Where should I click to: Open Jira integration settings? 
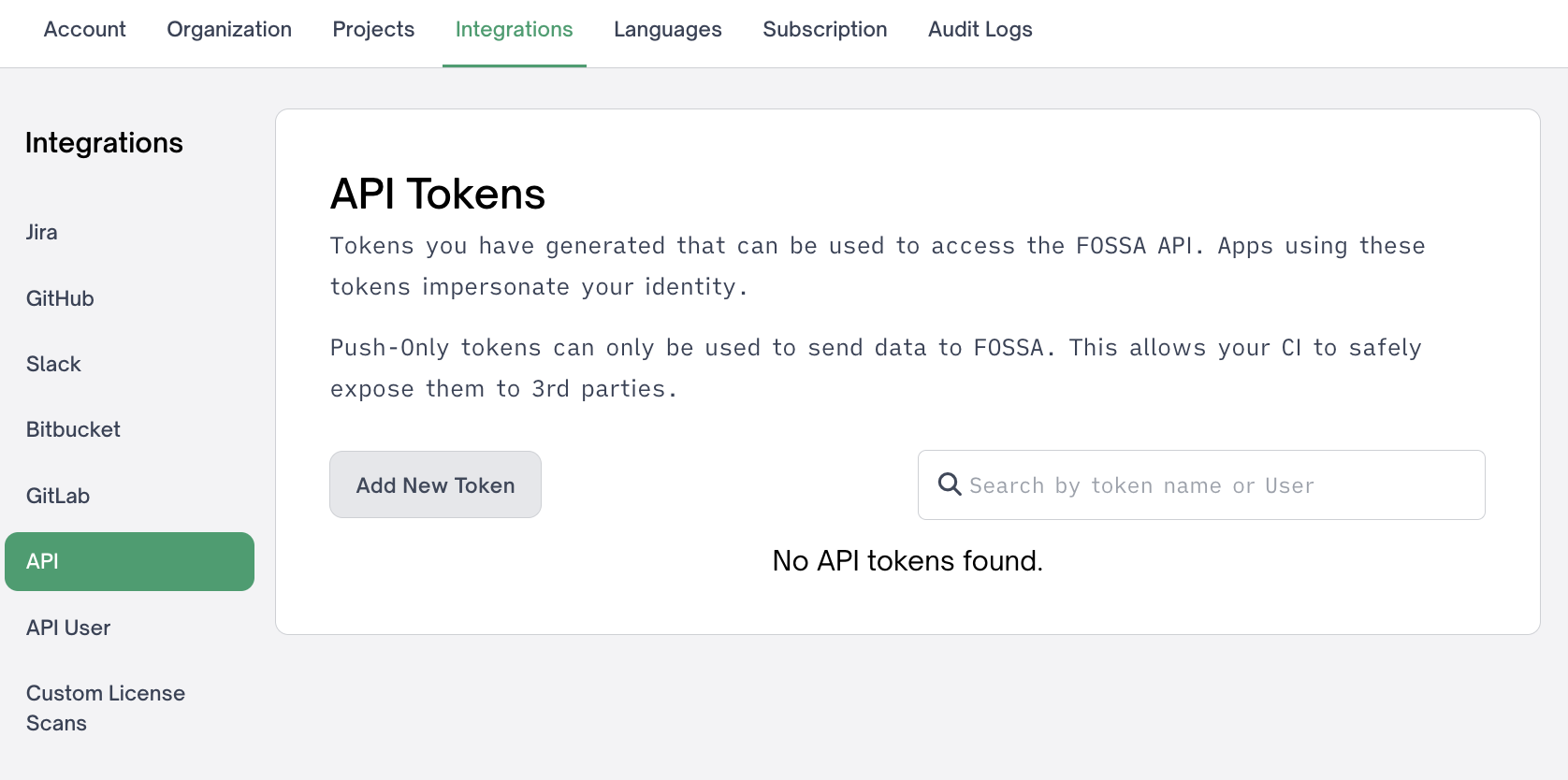(x=42, y=233)
